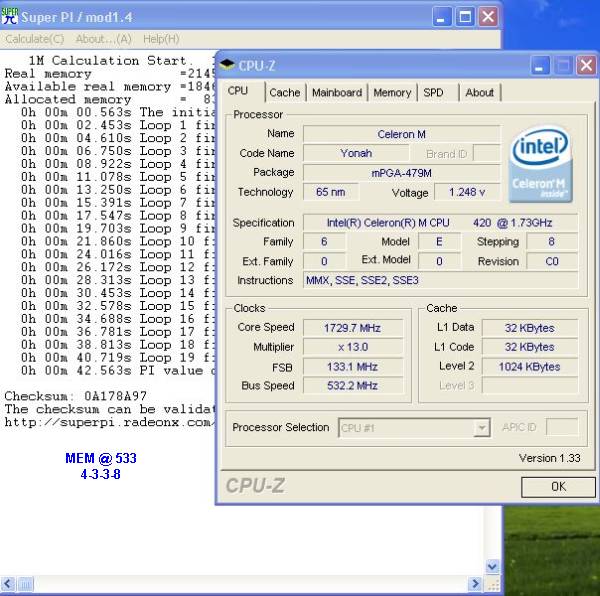
Task: Open the Processor Selection CPU #1 dropdown
Action: point(414,428)
